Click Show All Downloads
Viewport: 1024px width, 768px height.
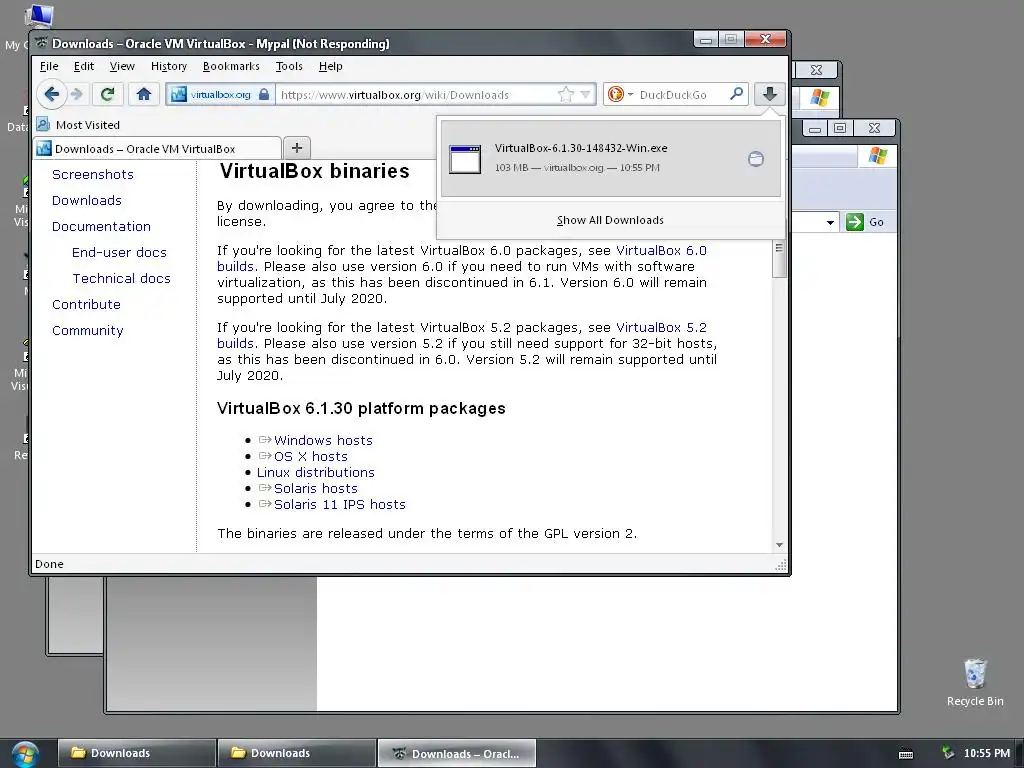tap(610, 220)
